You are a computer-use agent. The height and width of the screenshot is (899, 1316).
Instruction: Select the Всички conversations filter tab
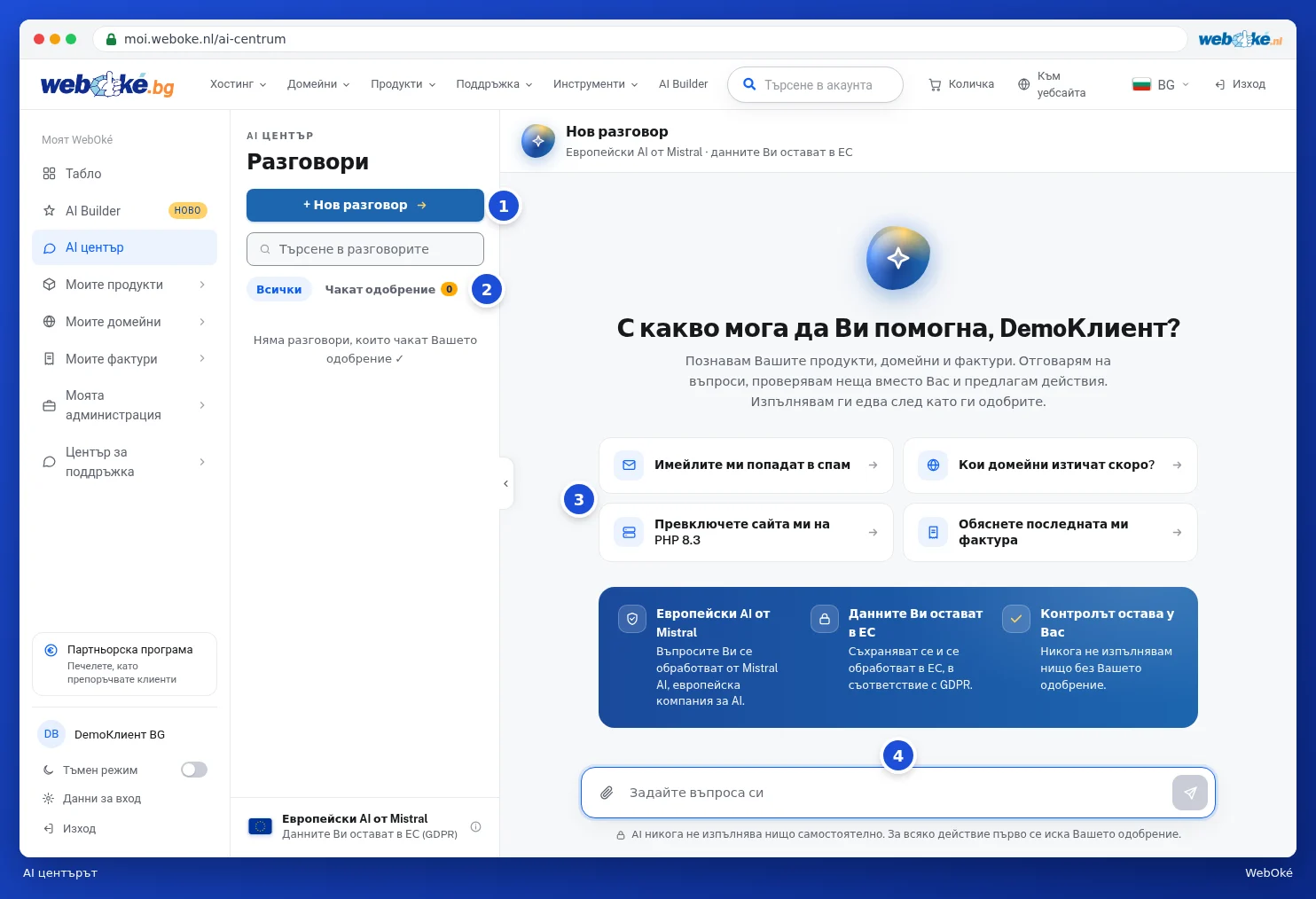279,289
